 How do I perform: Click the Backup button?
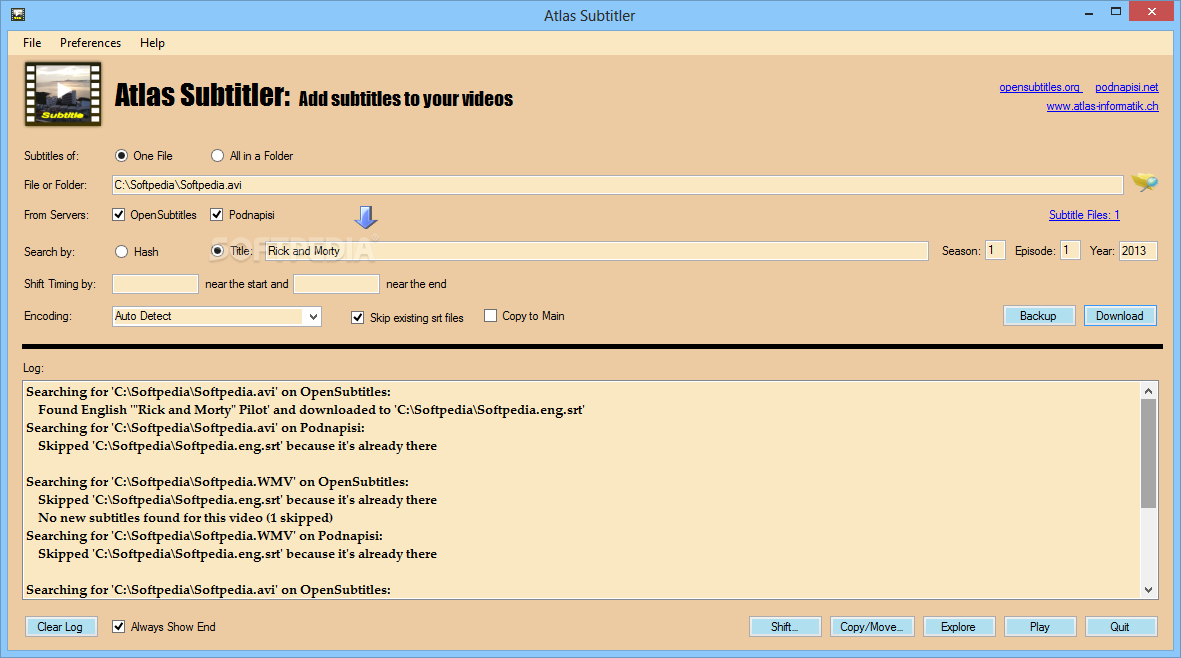tap(1038, 315)
